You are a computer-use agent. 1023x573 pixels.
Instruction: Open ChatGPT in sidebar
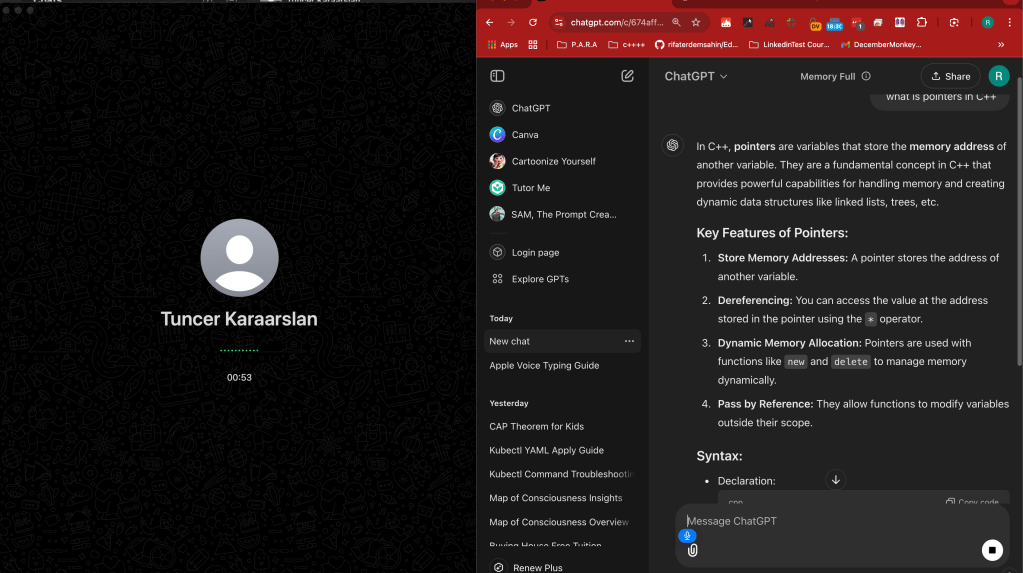point(561,108)
